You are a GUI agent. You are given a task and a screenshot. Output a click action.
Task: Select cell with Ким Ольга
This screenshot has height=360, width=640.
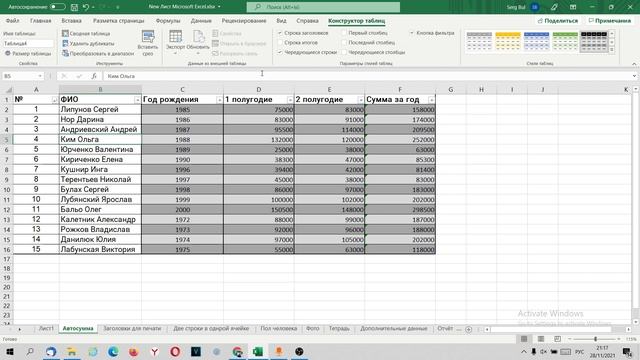click(100, 140)
